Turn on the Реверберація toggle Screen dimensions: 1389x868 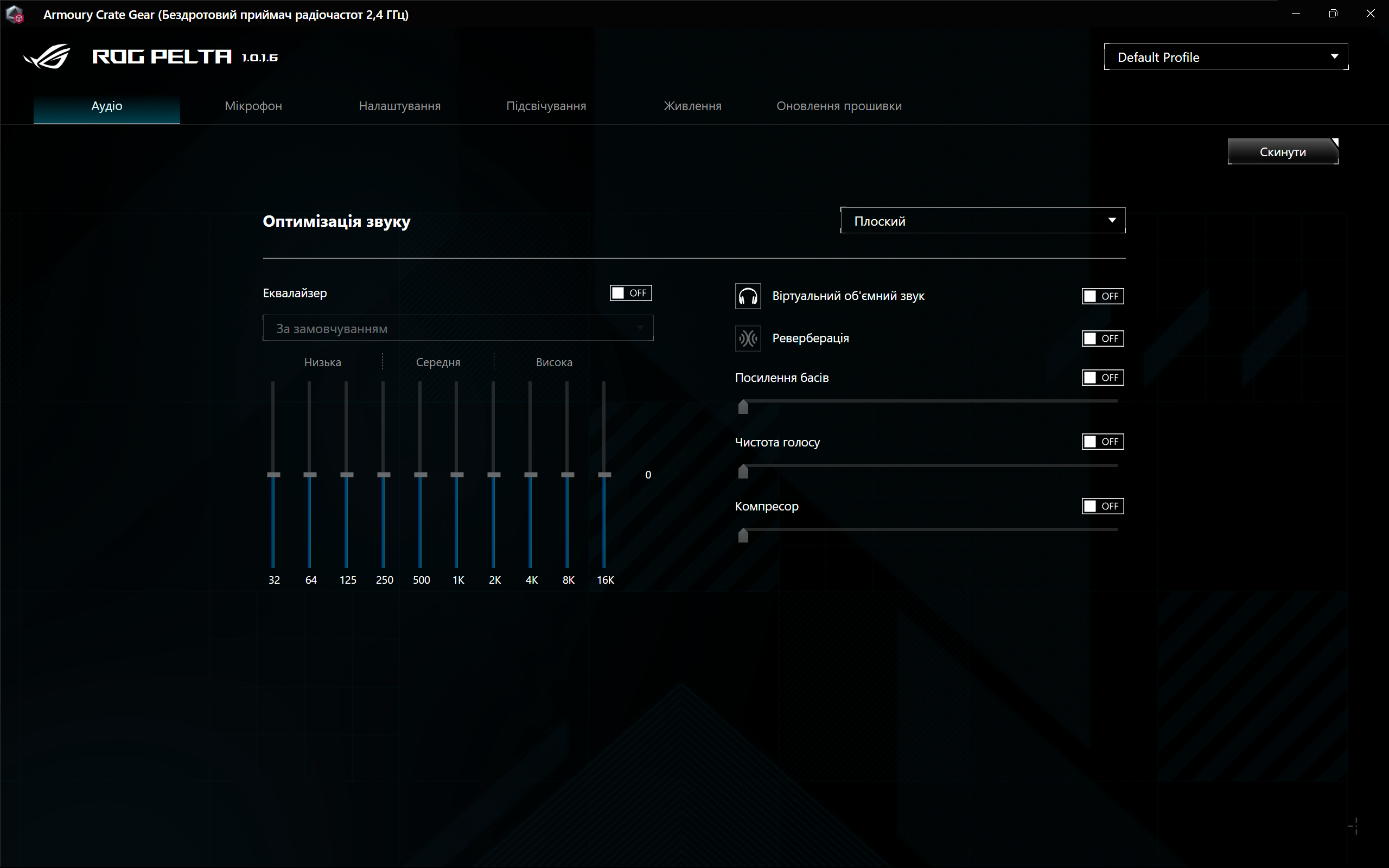(x=1103, y=338)
